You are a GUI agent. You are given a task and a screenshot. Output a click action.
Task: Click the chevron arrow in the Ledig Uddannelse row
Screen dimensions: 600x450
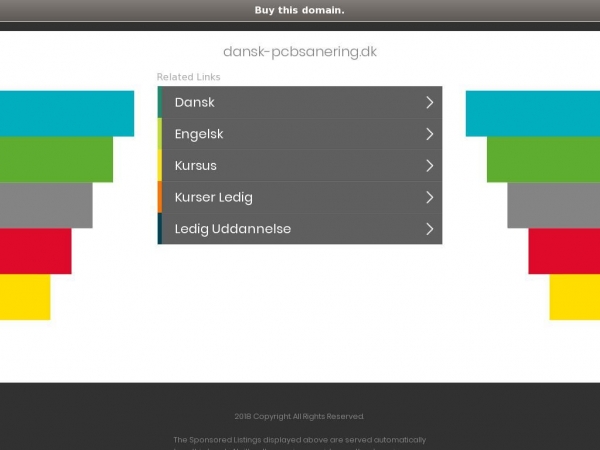tap(430, 229)
